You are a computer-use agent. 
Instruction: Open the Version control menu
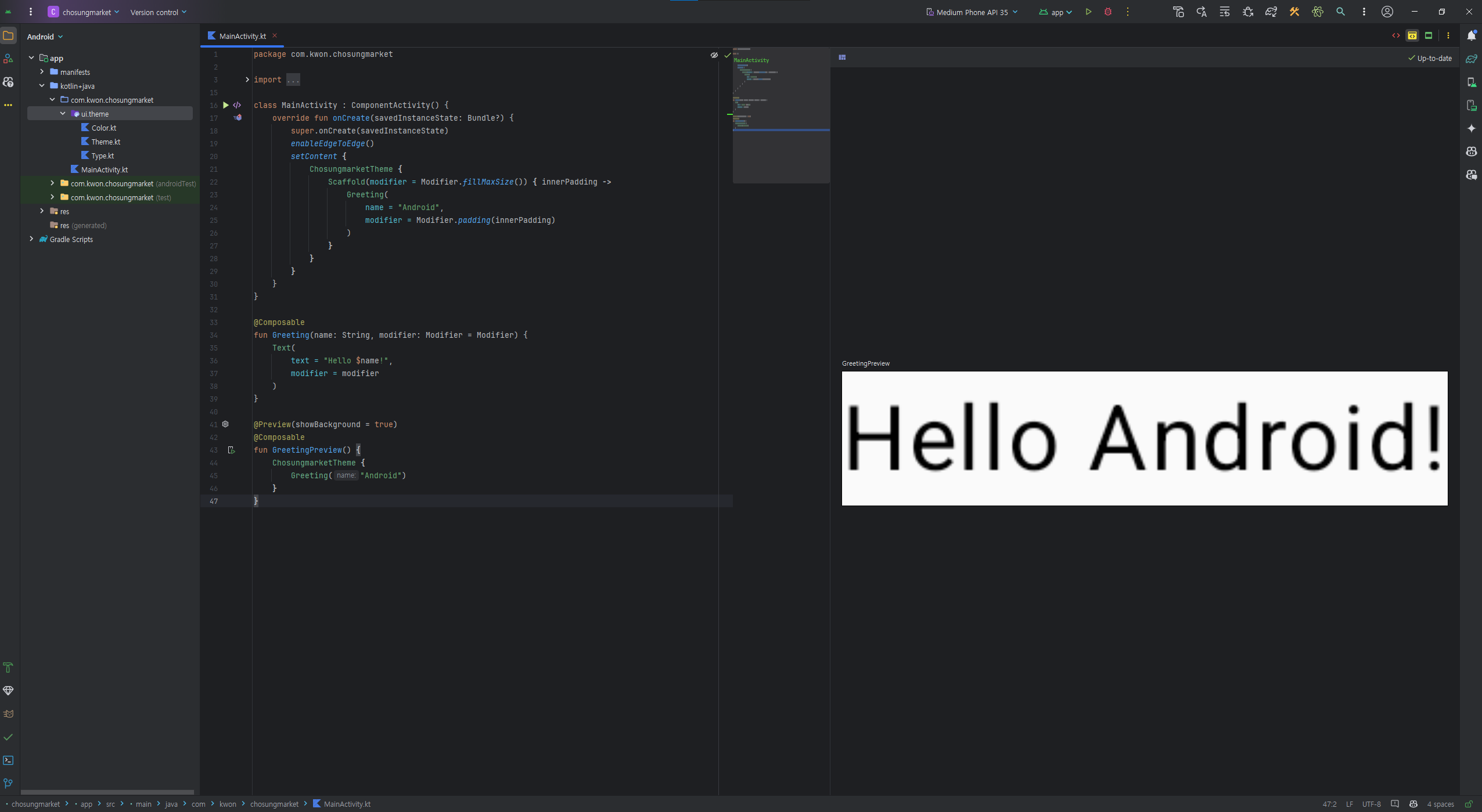(x=158, y=12)
